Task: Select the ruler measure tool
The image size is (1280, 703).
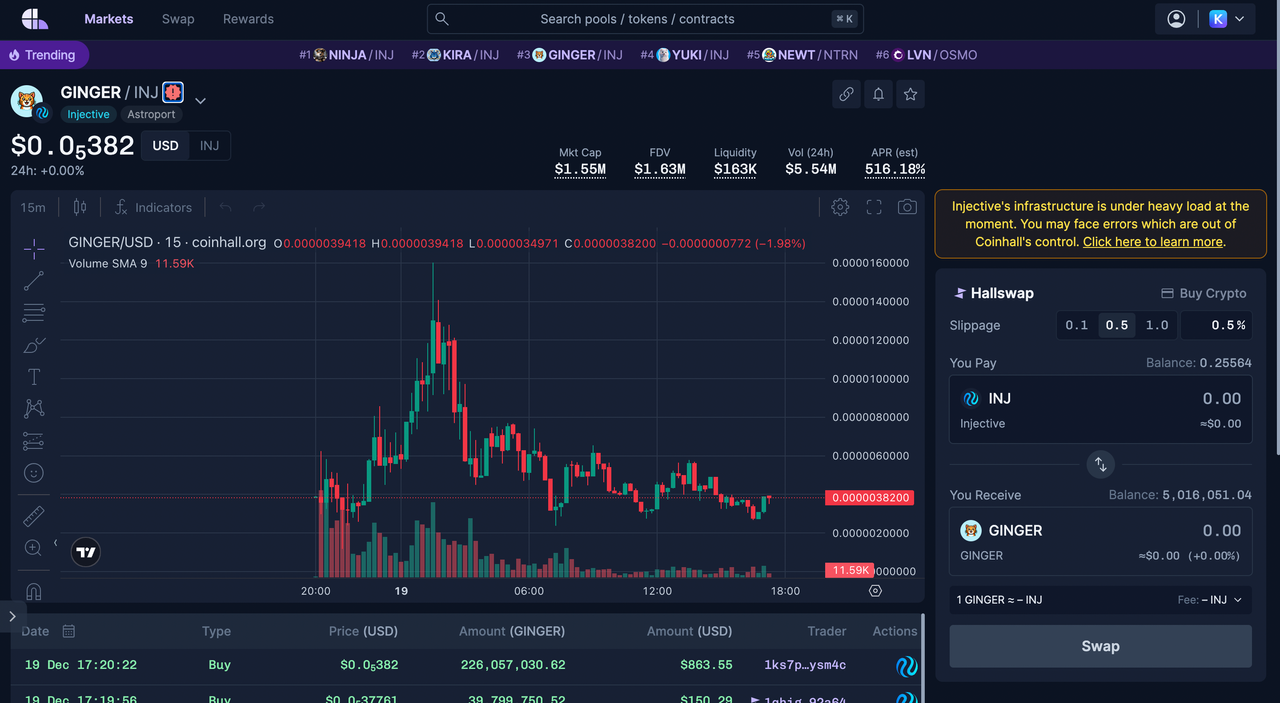Action: [34, 516]
